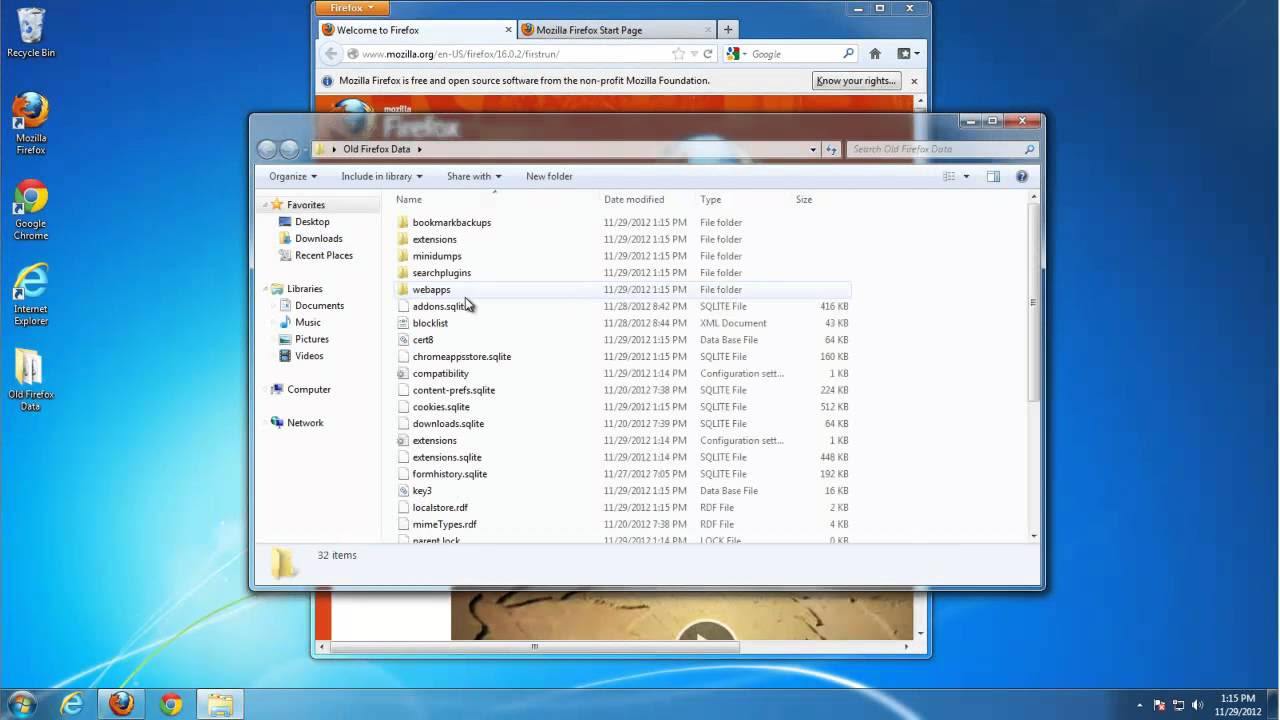Switch to Mozilla Firefox Start Page tab
1280x720 pixels.
[617, 30]
